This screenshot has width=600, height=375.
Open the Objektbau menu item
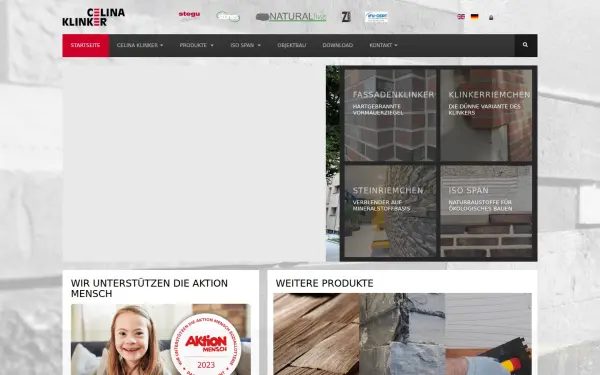coord(292,45)
